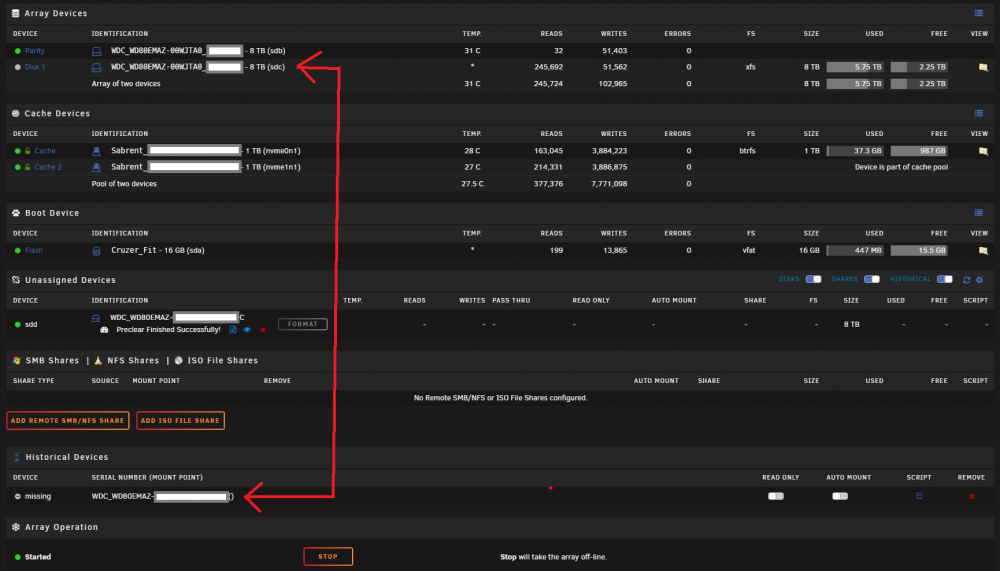Click the Array Operation section header
This screenshot has width=1000, height=571.
coord(61,527)
